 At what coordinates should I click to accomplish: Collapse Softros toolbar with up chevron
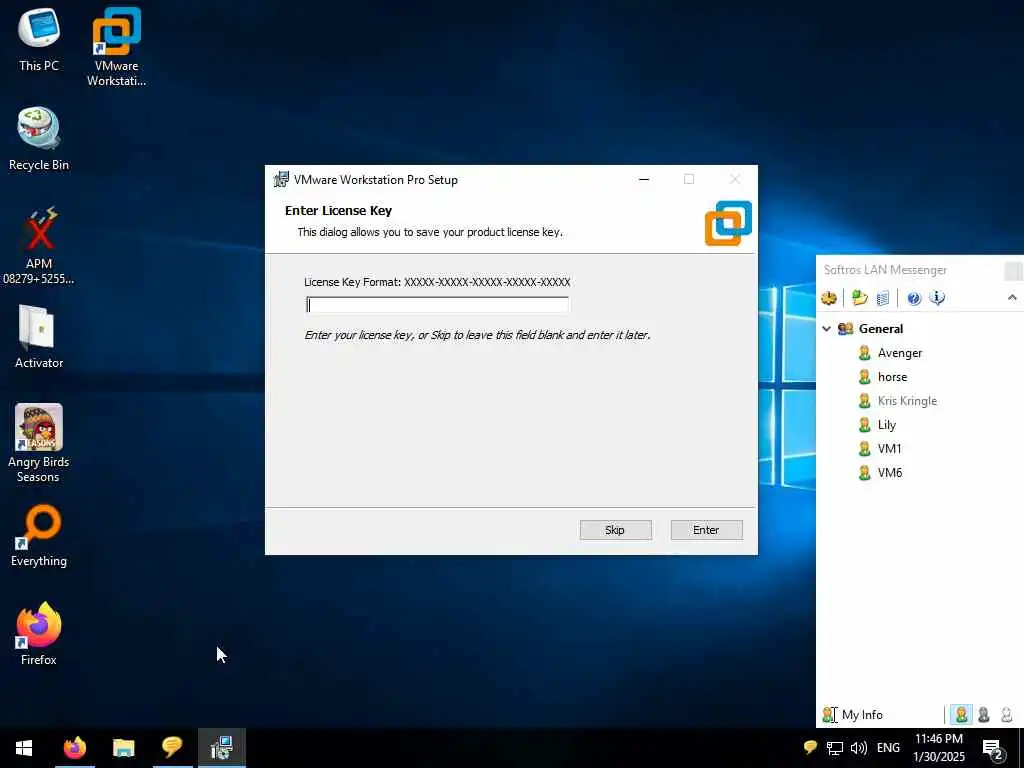point(1012,298)
